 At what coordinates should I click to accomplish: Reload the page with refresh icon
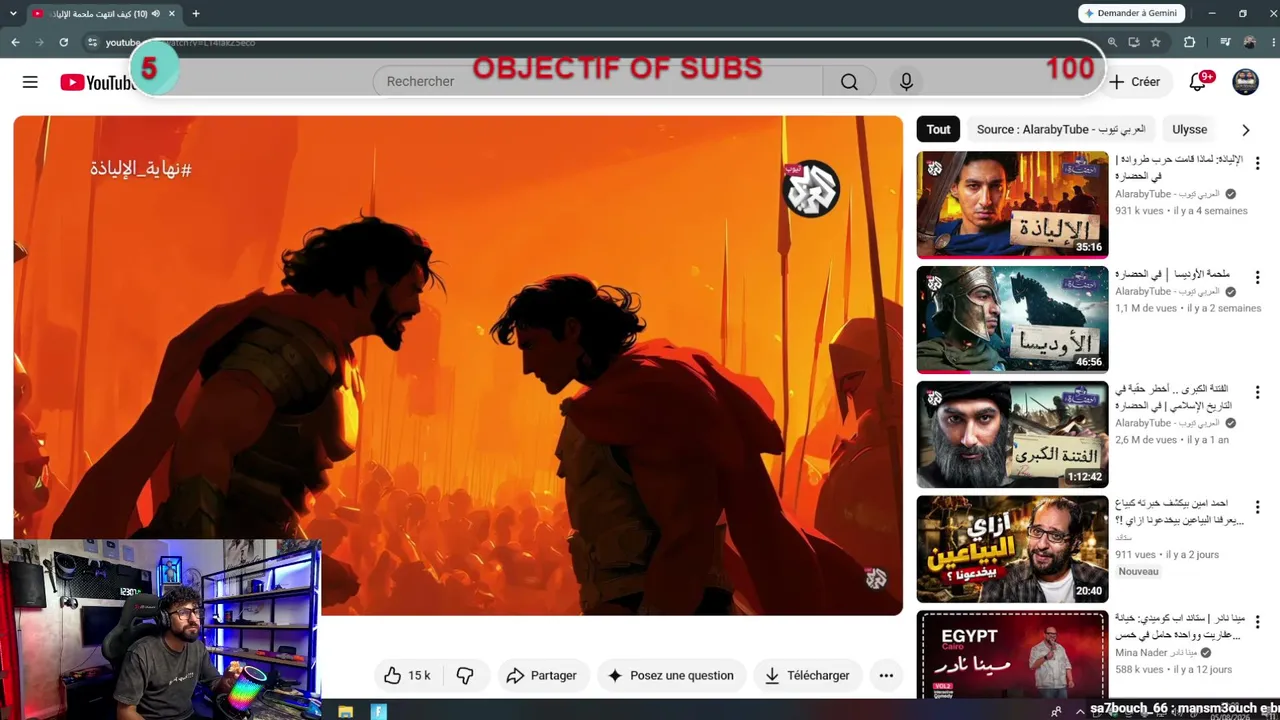point(64,42)
